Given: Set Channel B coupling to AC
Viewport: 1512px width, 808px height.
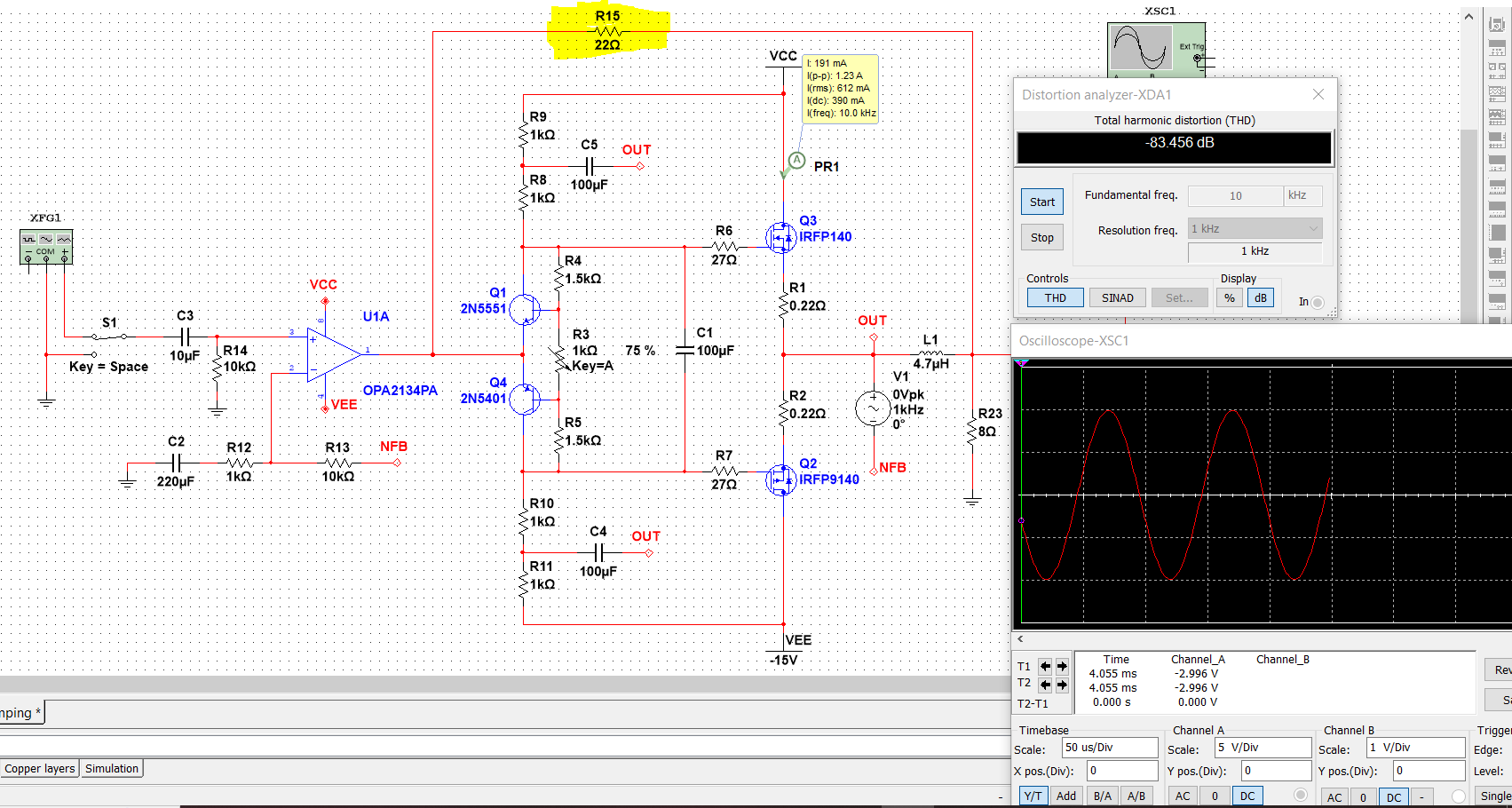Looking at the screenshot, I should tap(1334, 797).
